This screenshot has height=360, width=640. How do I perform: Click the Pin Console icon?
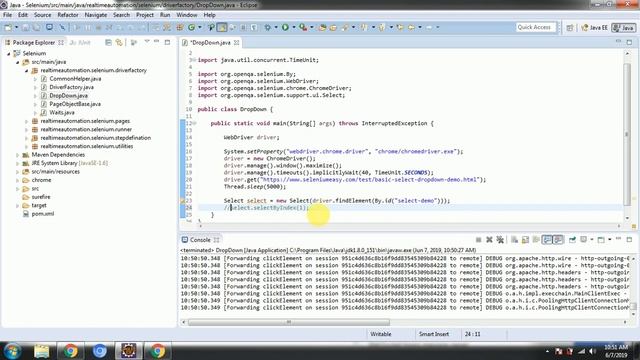coord(572,240)
